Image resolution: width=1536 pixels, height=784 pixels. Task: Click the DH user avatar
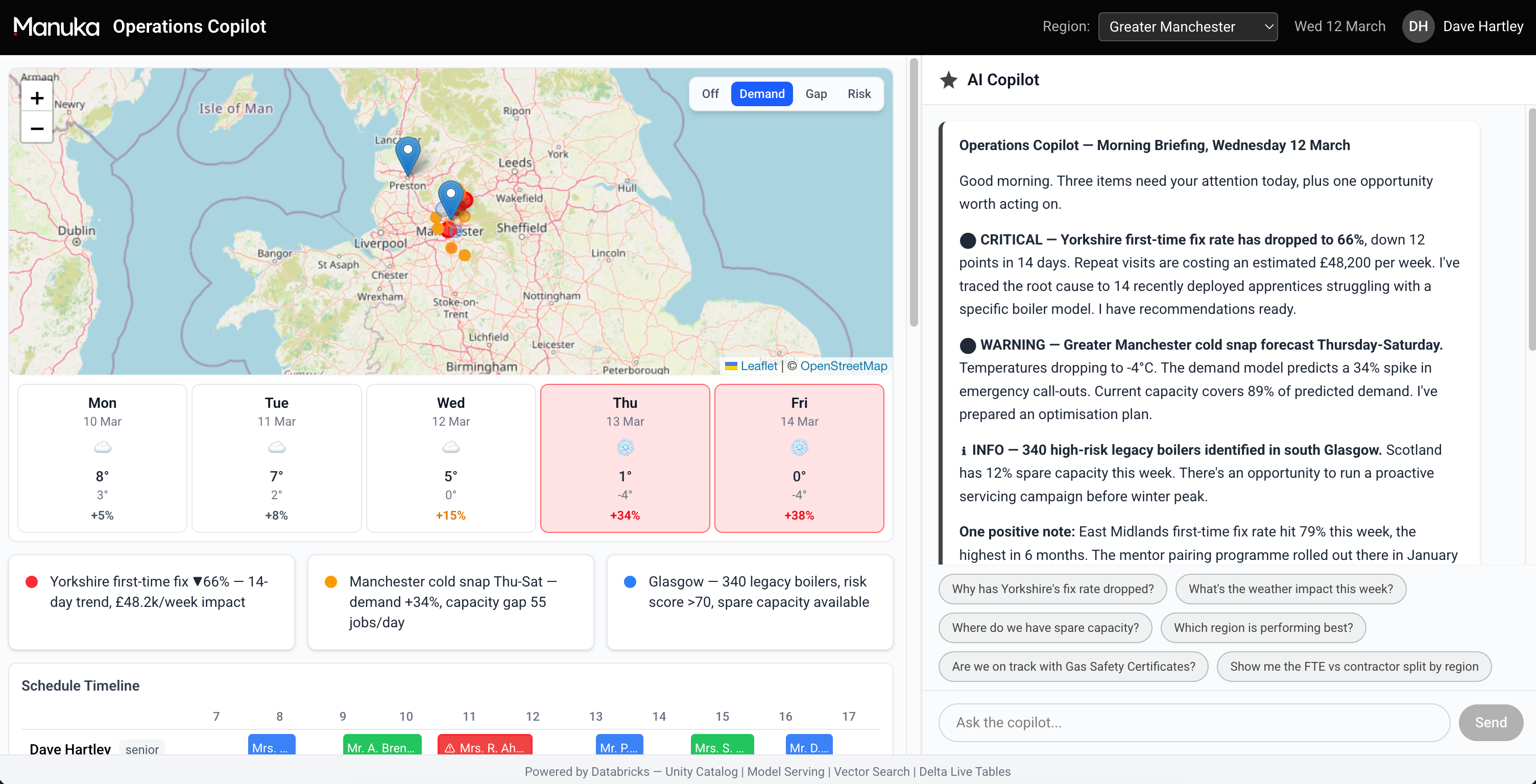click(1418, 27)
